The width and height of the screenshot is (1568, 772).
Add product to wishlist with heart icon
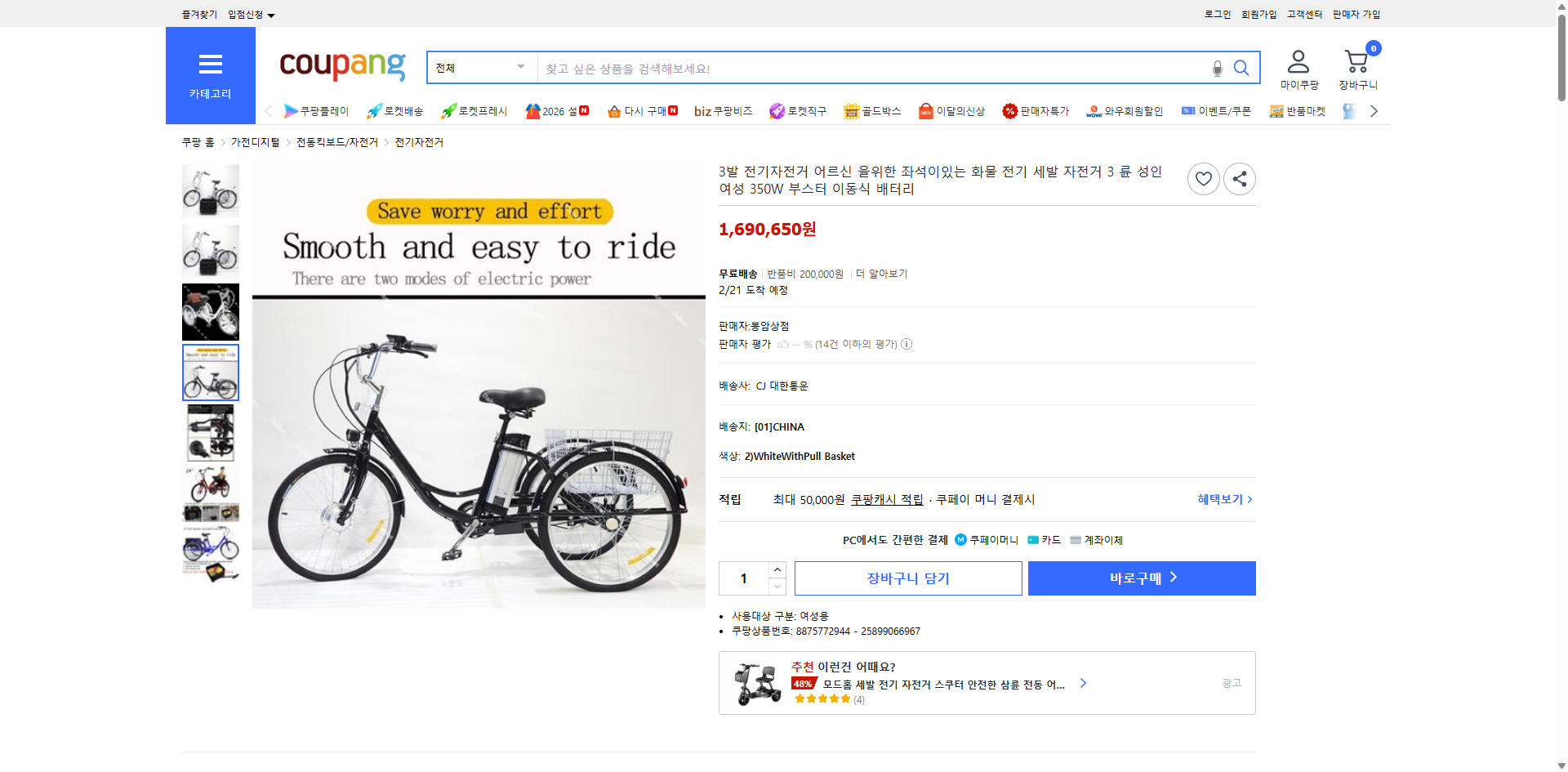pos(1203,178)
